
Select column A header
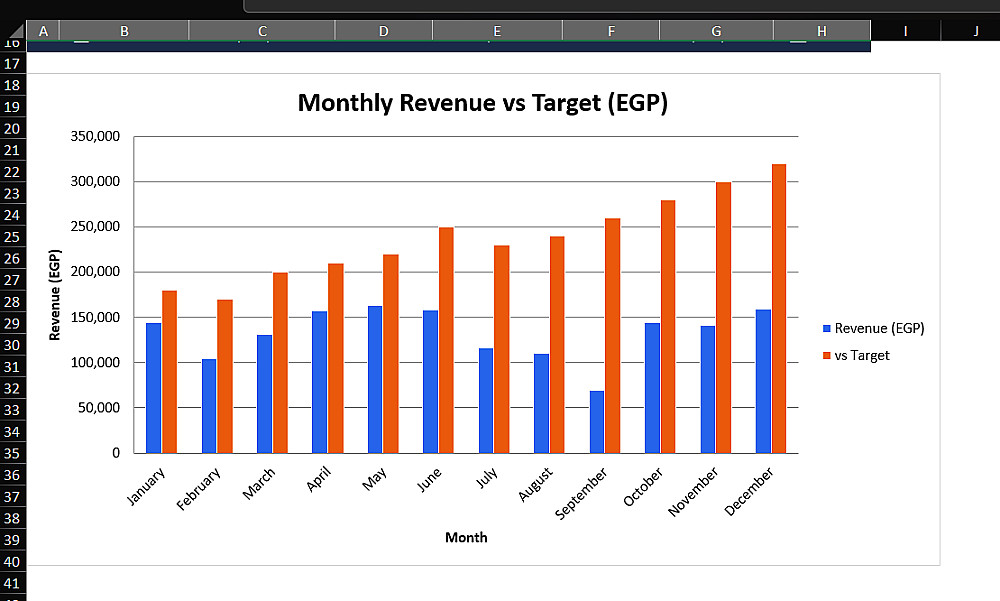coord(43,31)
